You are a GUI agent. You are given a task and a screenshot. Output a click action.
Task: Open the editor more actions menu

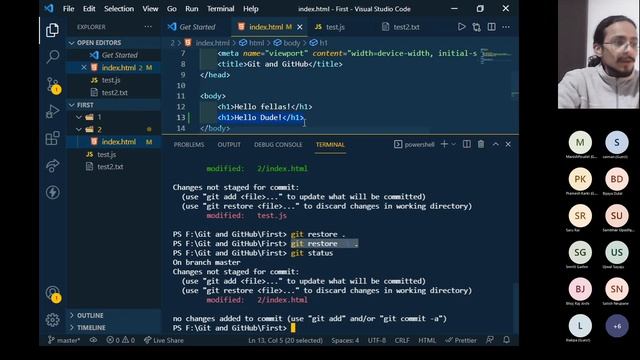pyautogui.click(x=506, y=27)
